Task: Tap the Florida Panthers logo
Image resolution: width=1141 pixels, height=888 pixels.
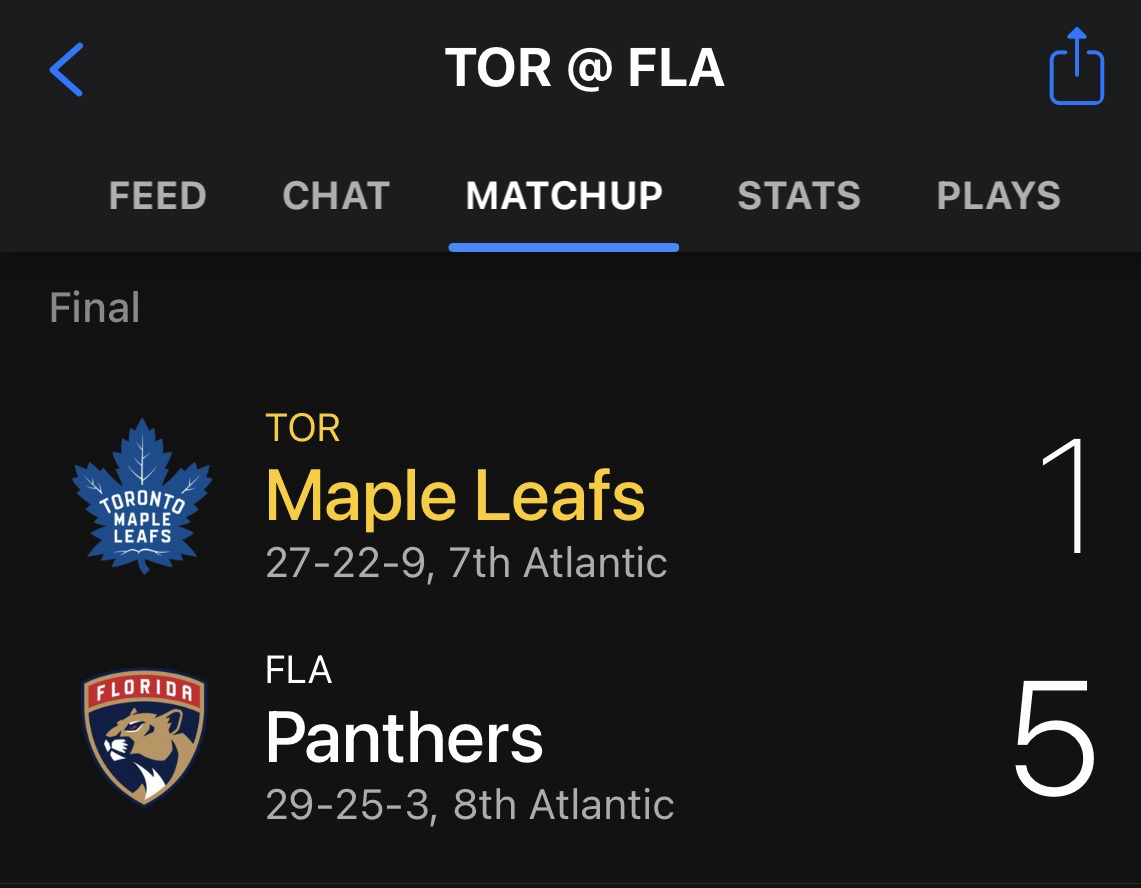Action: click(x=144, y=737)
